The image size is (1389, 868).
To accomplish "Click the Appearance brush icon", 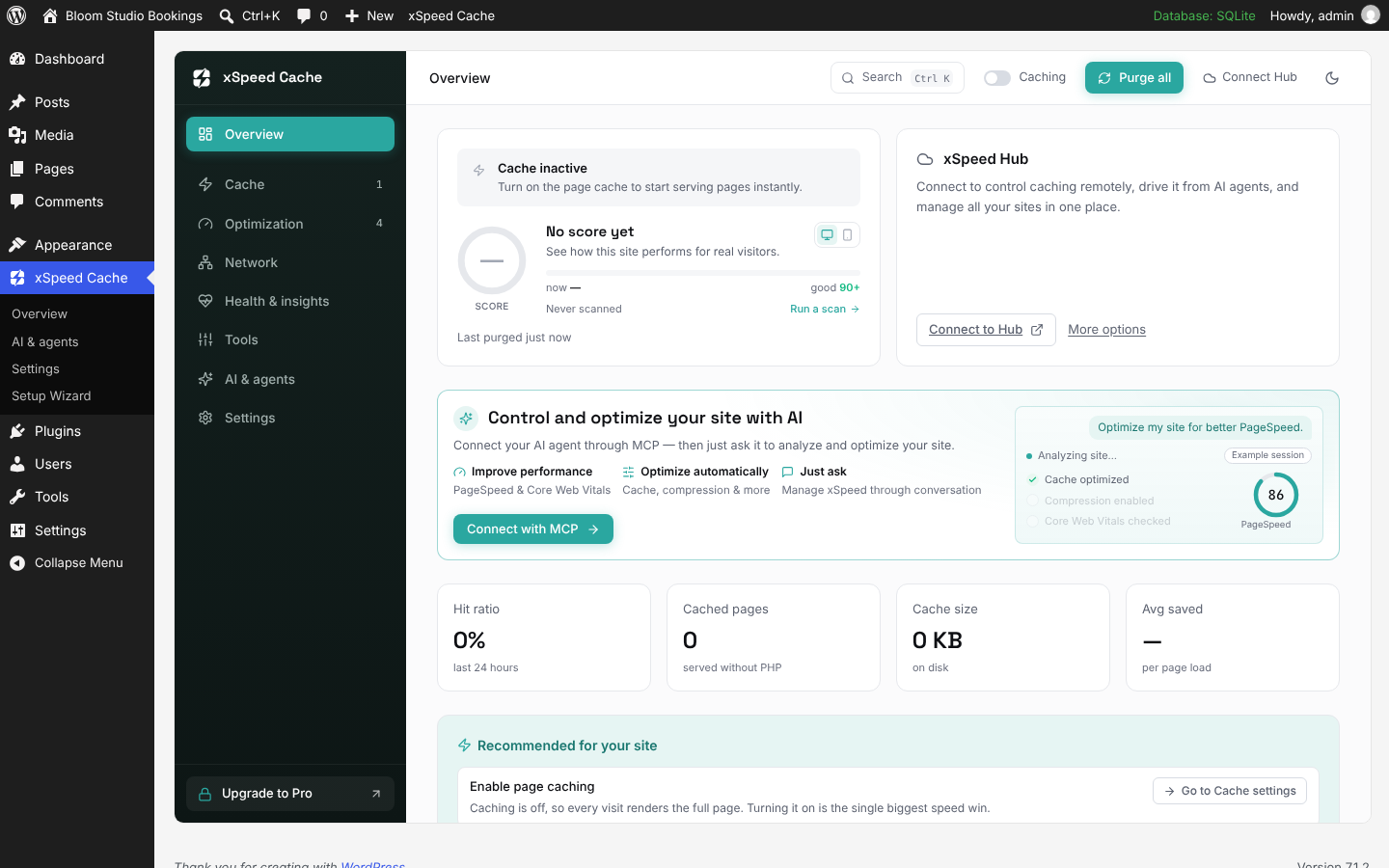I will pos(17,245).
